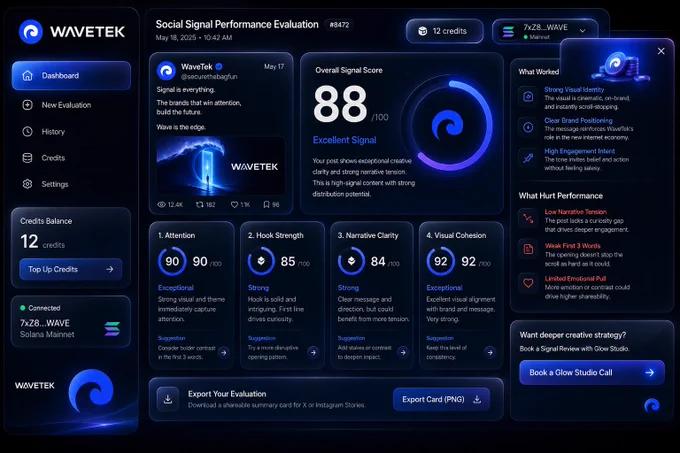Viewport: 680px width, 453px height.
Task: Click the 'Weak First 3 Words' heading
Action: coord(572,245)
